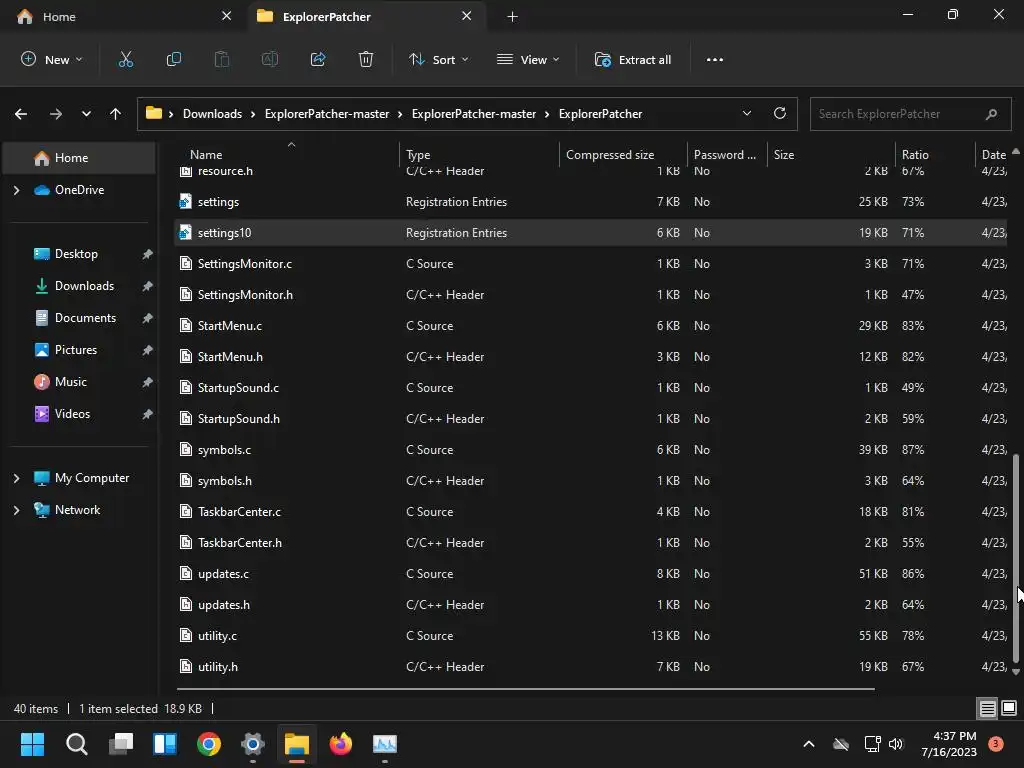The height and width of the screenshot is (768, 1024).
Task: Switch to large thumbnails view icon
Action: tap(1009, 708)
